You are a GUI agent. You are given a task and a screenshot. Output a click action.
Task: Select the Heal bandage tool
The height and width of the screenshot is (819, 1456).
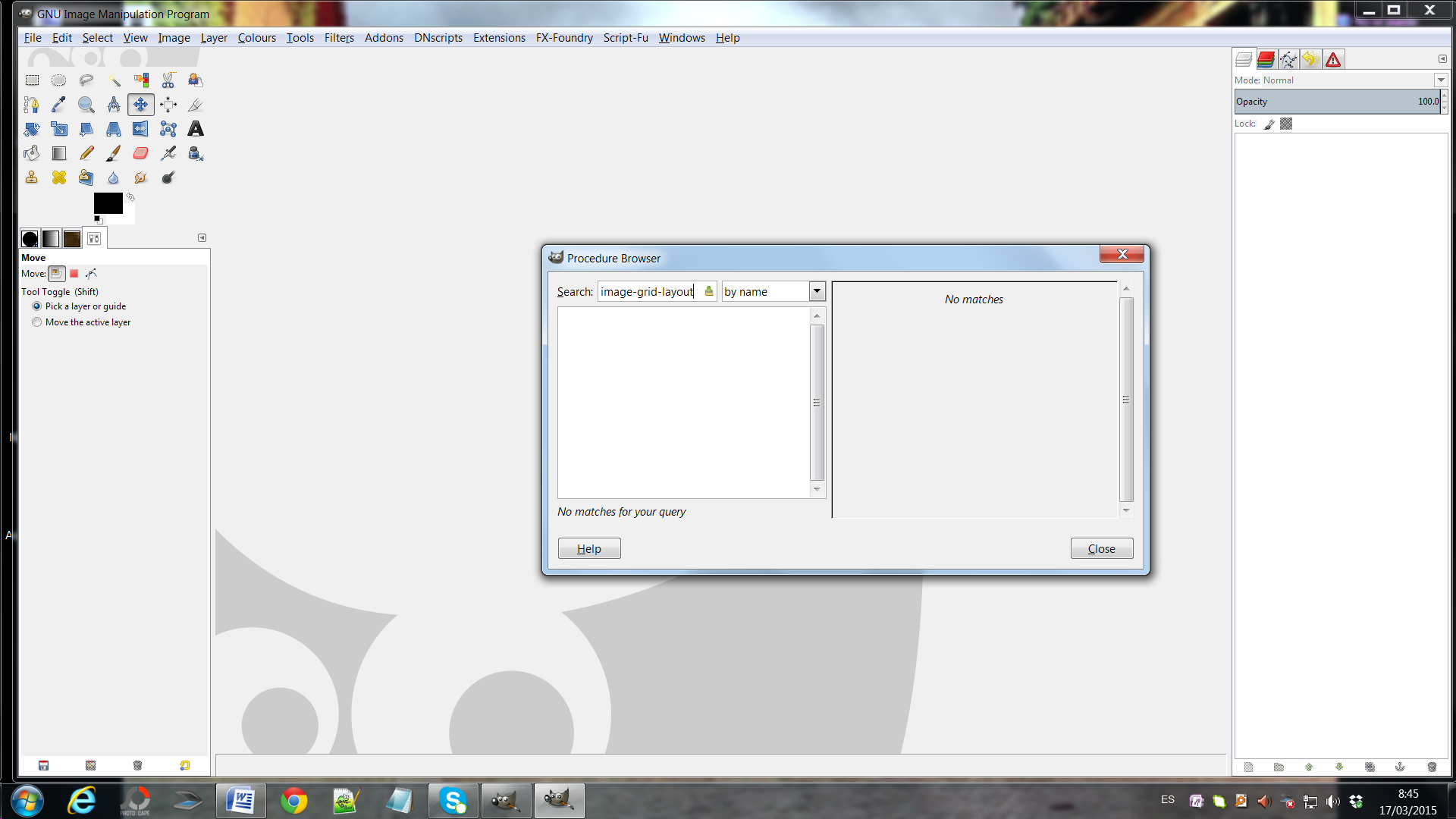(x=59, y=177)
